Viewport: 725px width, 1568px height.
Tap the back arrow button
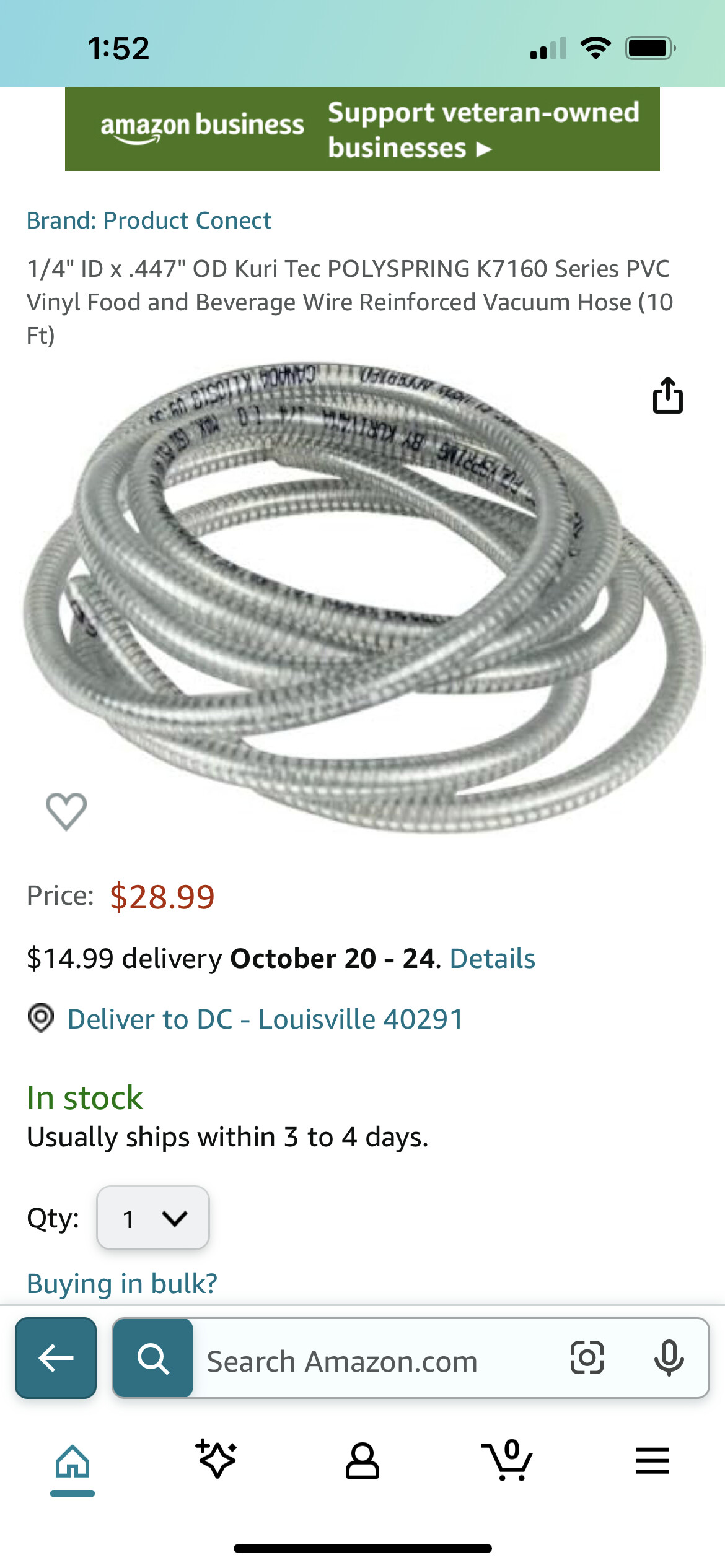pos(56,1357)
